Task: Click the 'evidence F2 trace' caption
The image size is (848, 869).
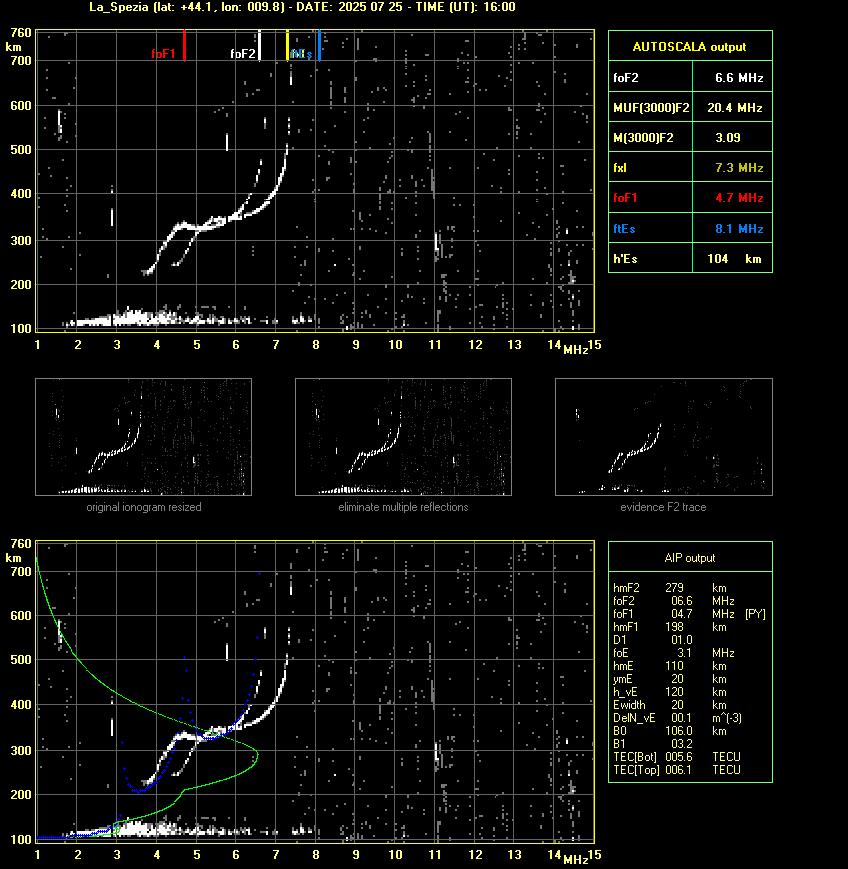Action: point(663,507)
